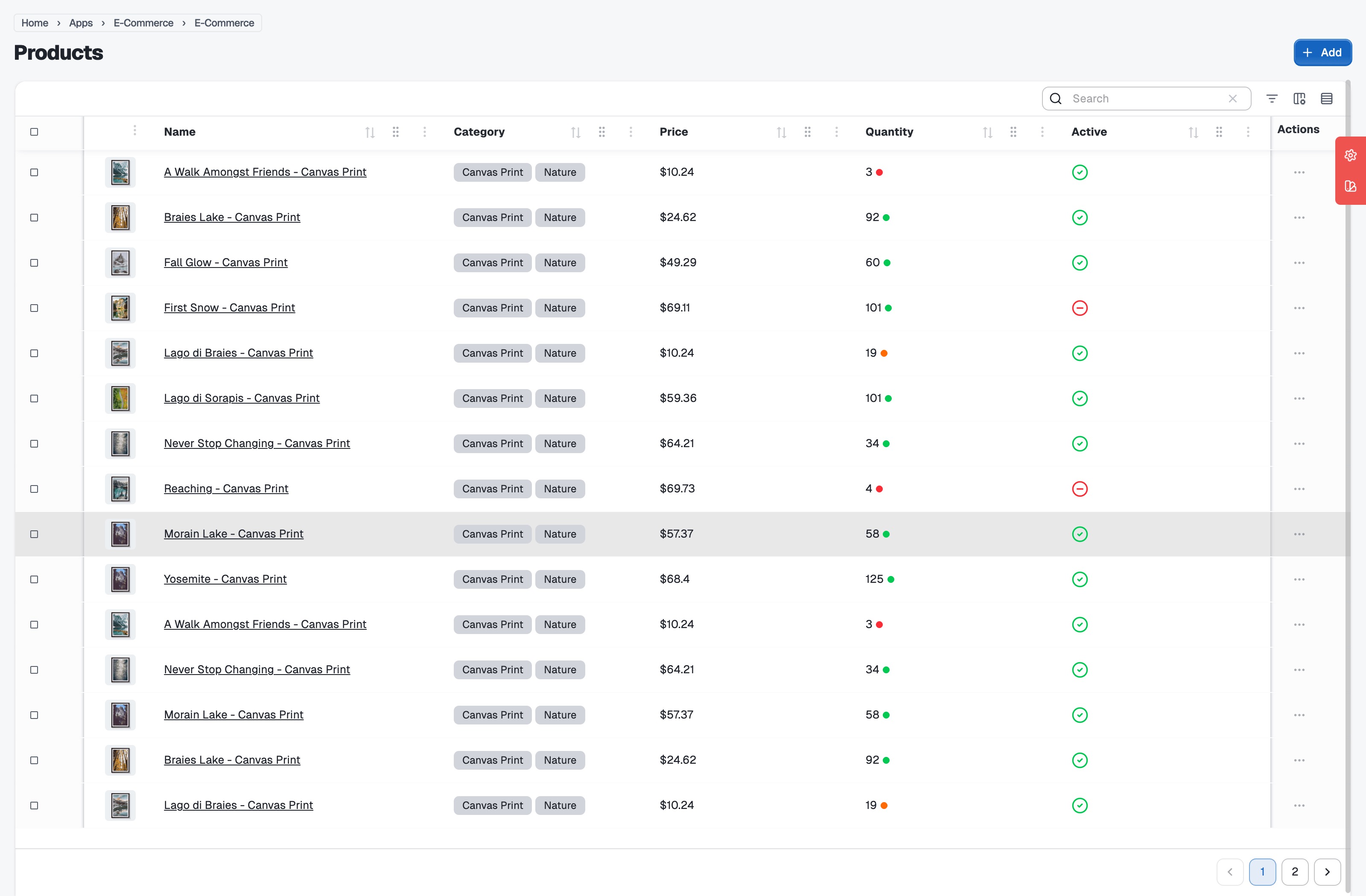Tick the Yosemite row checkbox
The height and width of the screenshot is (896, 1366).
point(35,579)
